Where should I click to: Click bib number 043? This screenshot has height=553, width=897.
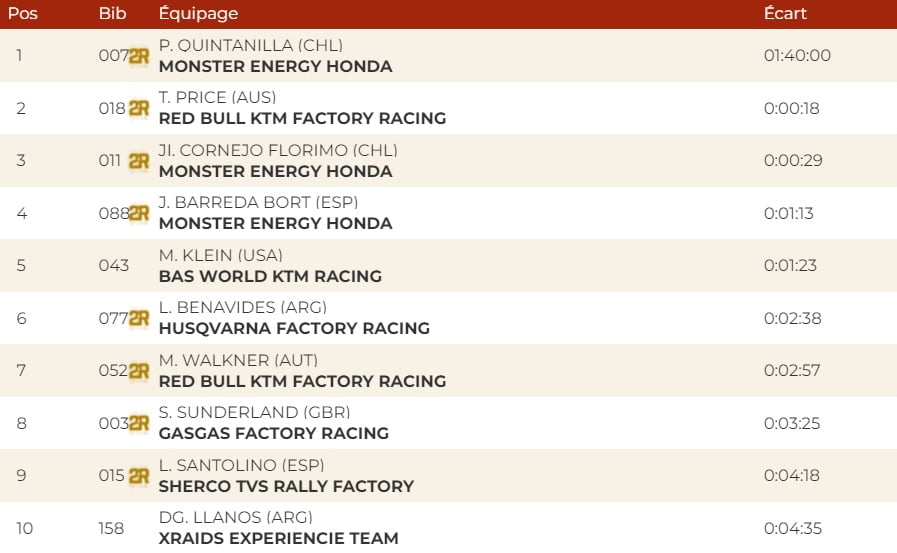tap(114, 266)
